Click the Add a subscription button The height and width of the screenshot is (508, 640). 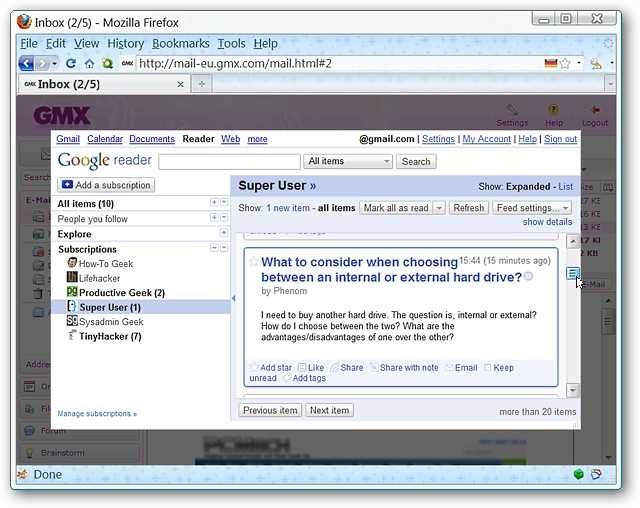pos(106,185)
